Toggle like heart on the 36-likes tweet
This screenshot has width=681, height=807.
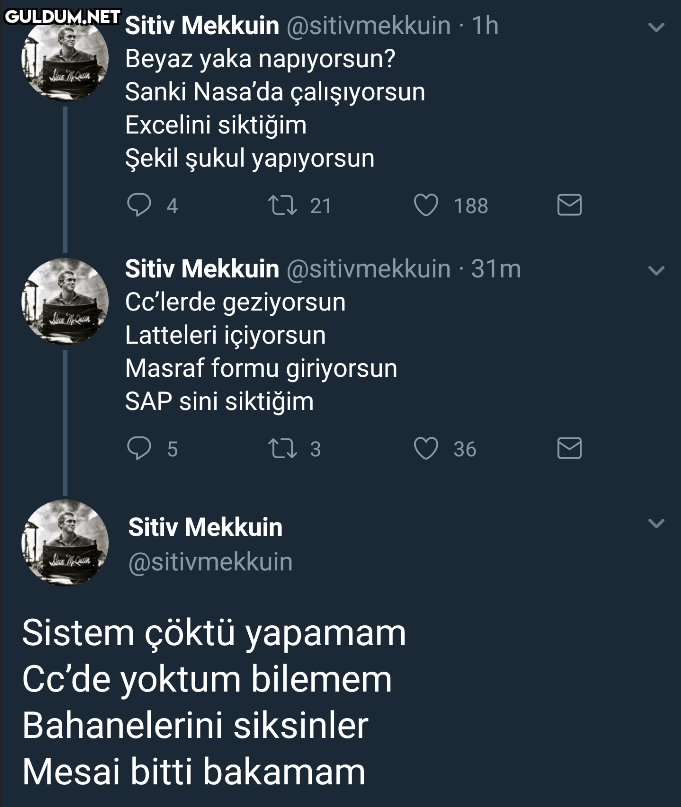tap(428, 449)
